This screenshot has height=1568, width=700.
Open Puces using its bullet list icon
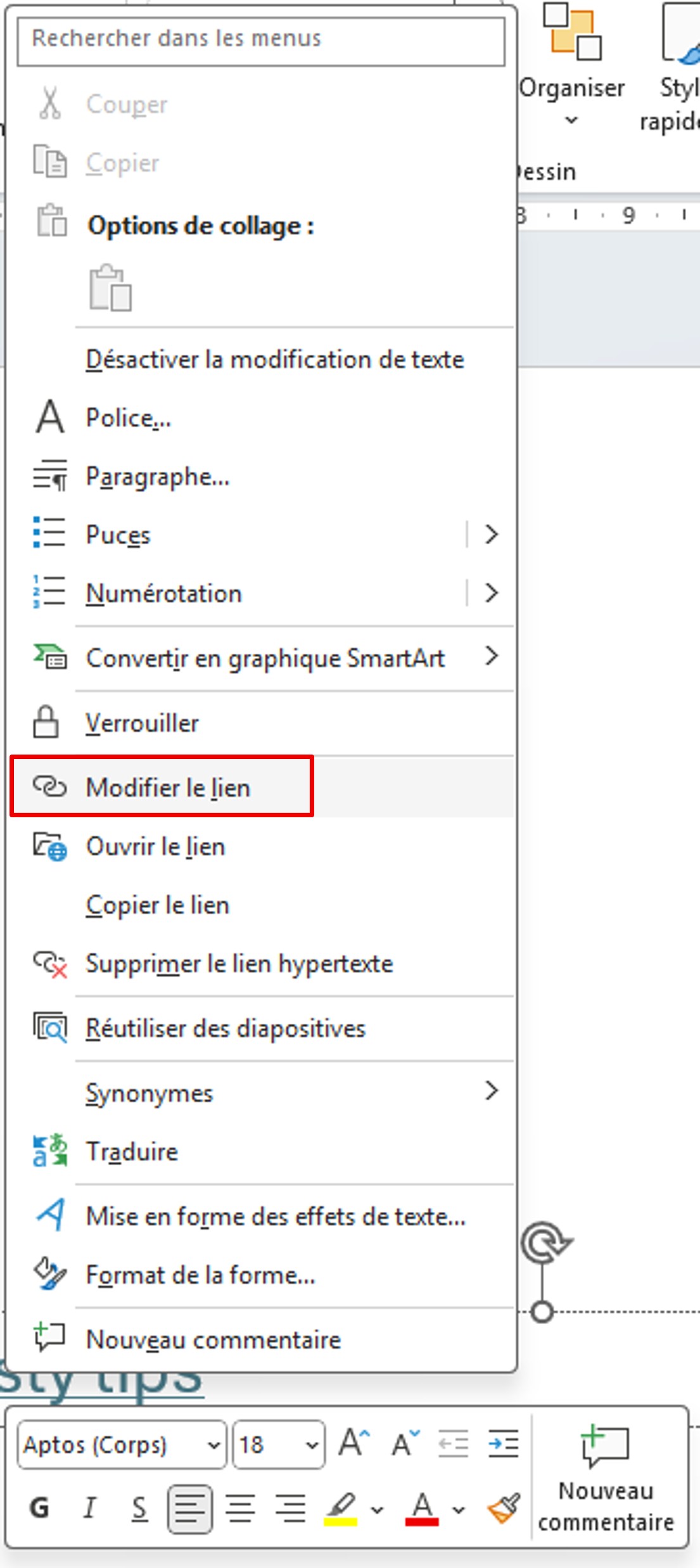coord(48,534)
